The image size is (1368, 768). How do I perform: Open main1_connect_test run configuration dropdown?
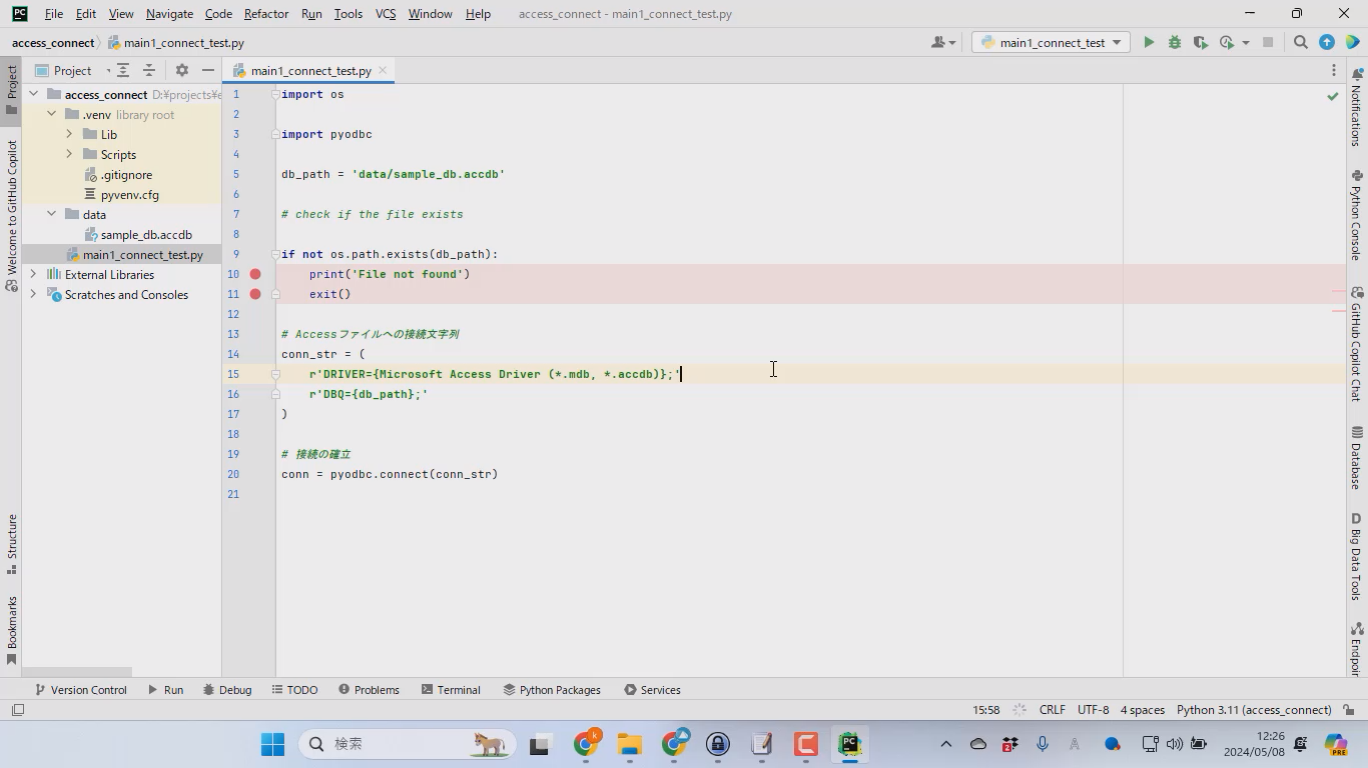[1050, 42]
